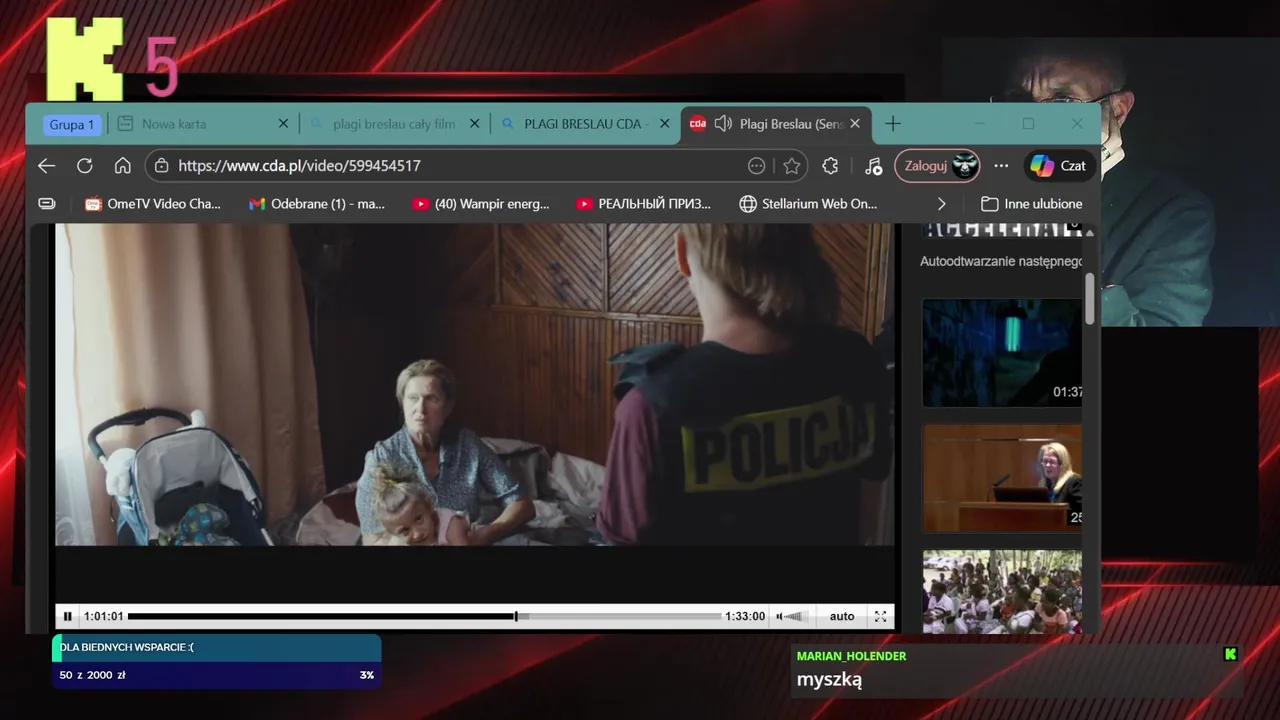Click the Kick logo in chat overlay
Screen dimensions: 1280x720
click(x=1231, y=654)
